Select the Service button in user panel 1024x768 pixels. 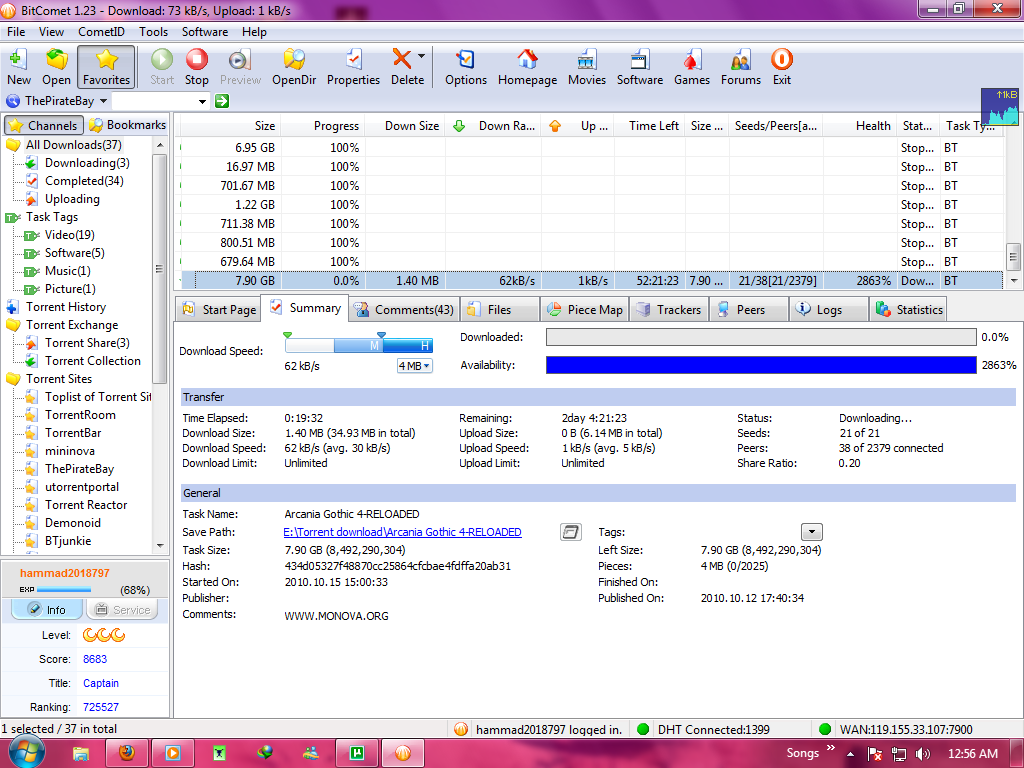coord(122,610)
